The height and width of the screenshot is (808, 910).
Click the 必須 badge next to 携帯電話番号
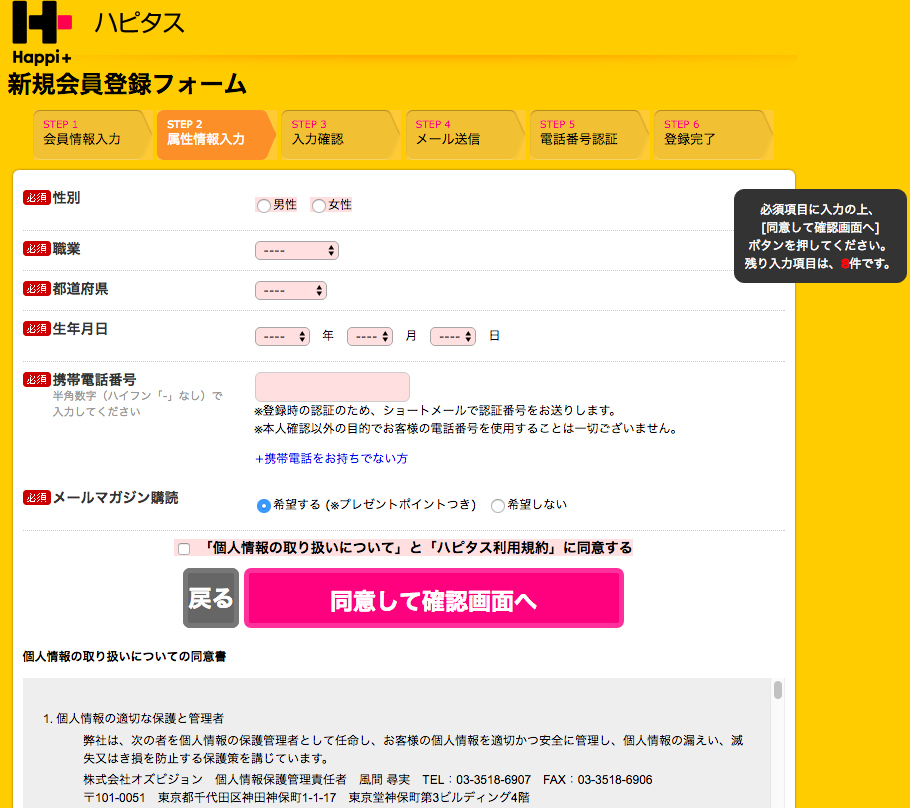tap(37, 380)
